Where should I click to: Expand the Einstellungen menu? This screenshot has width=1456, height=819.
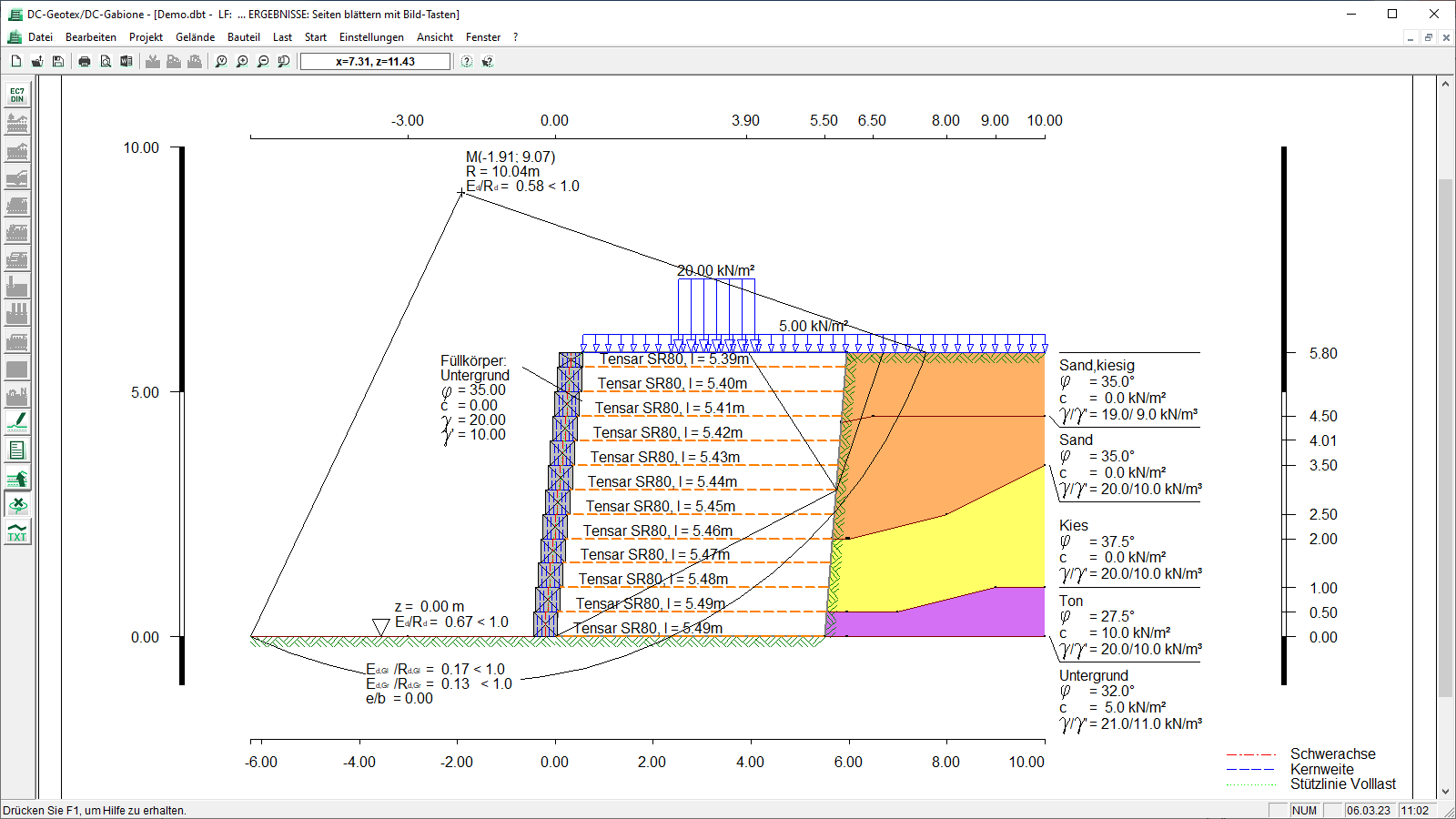pyautogui.click(x=371, y=37)
